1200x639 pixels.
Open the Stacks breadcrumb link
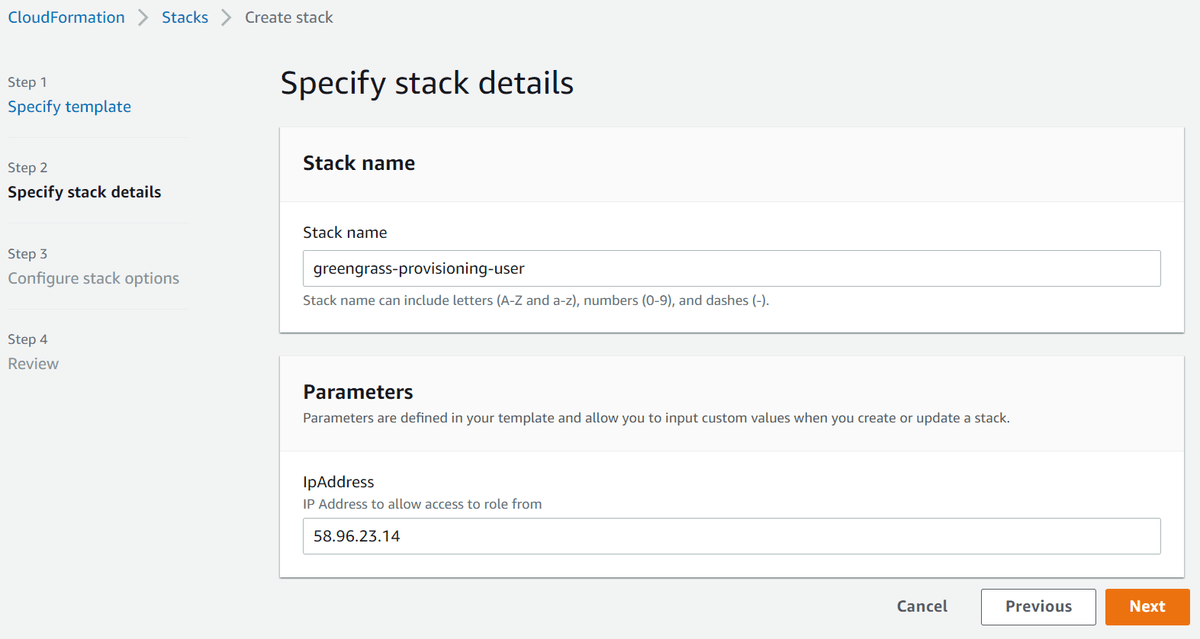click(x=185, y=17)
